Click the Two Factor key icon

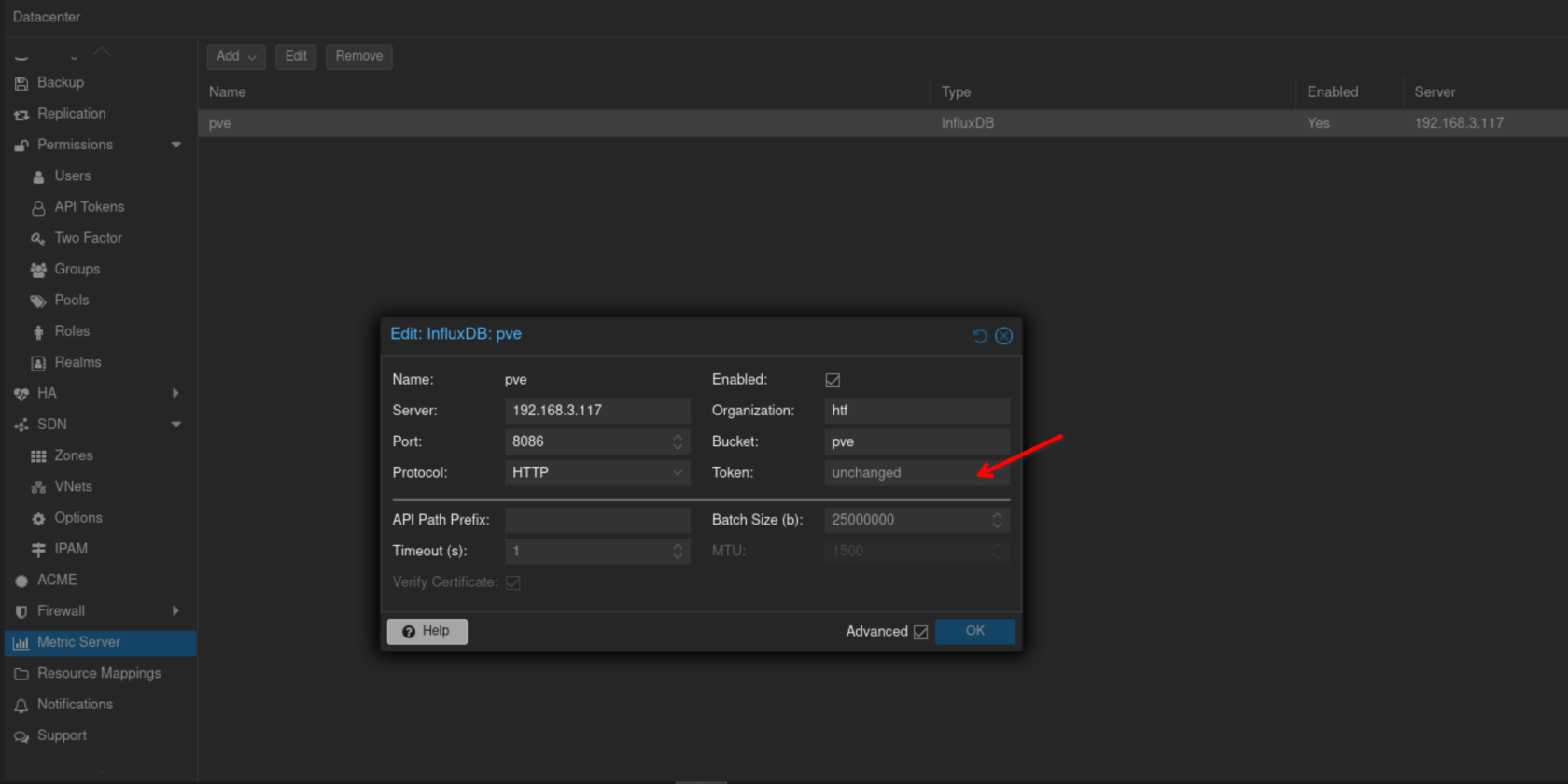[x=38, y=239]
